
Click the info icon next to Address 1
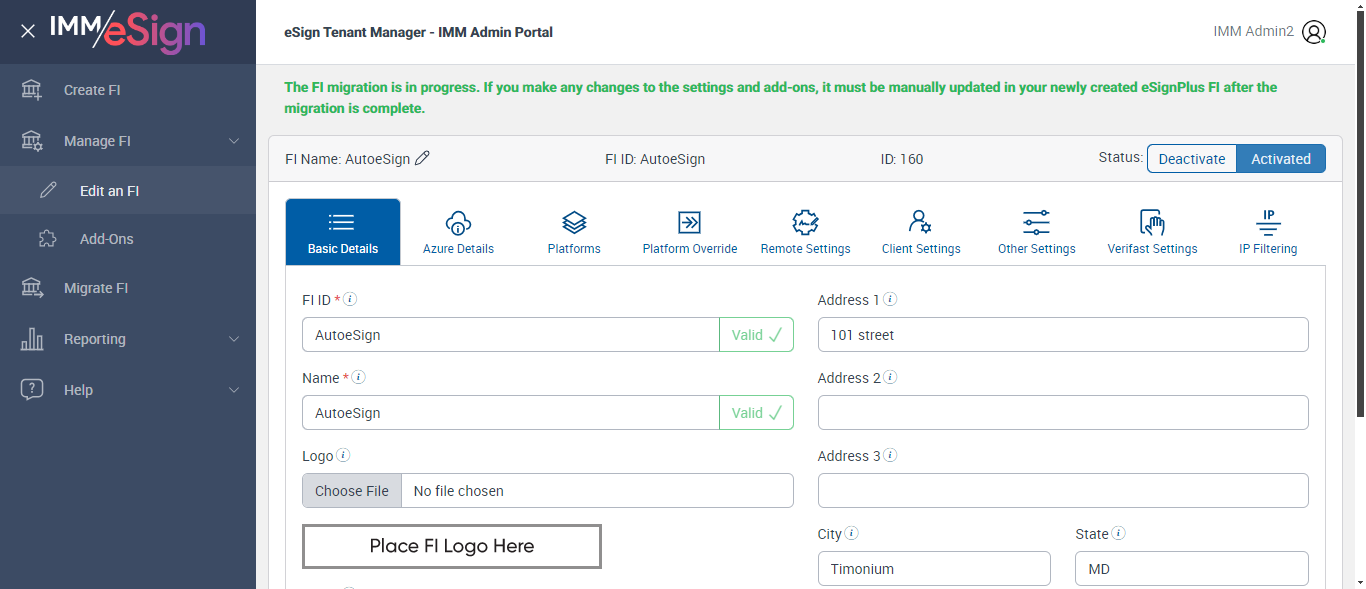(x=890, y=299)
